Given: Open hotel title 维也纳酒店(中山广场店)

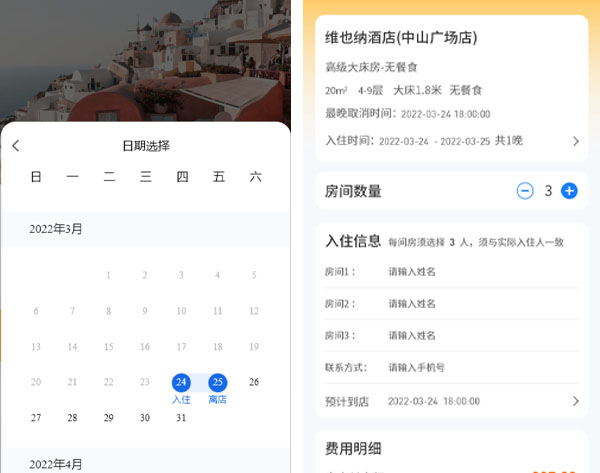Looking at the screenshot, I should click(x=401, y=38).
